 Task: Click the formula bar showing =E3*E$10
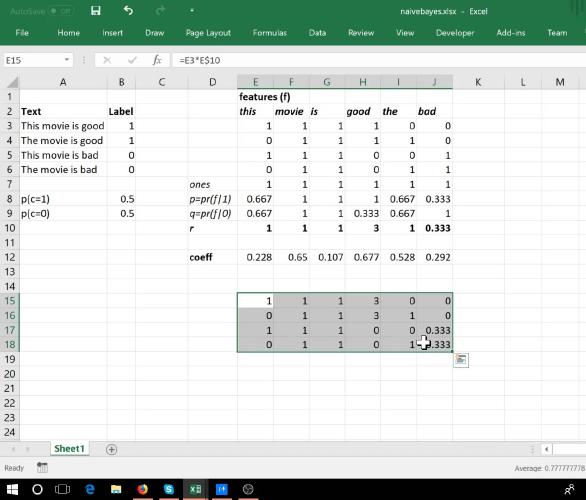coord(378,60)
